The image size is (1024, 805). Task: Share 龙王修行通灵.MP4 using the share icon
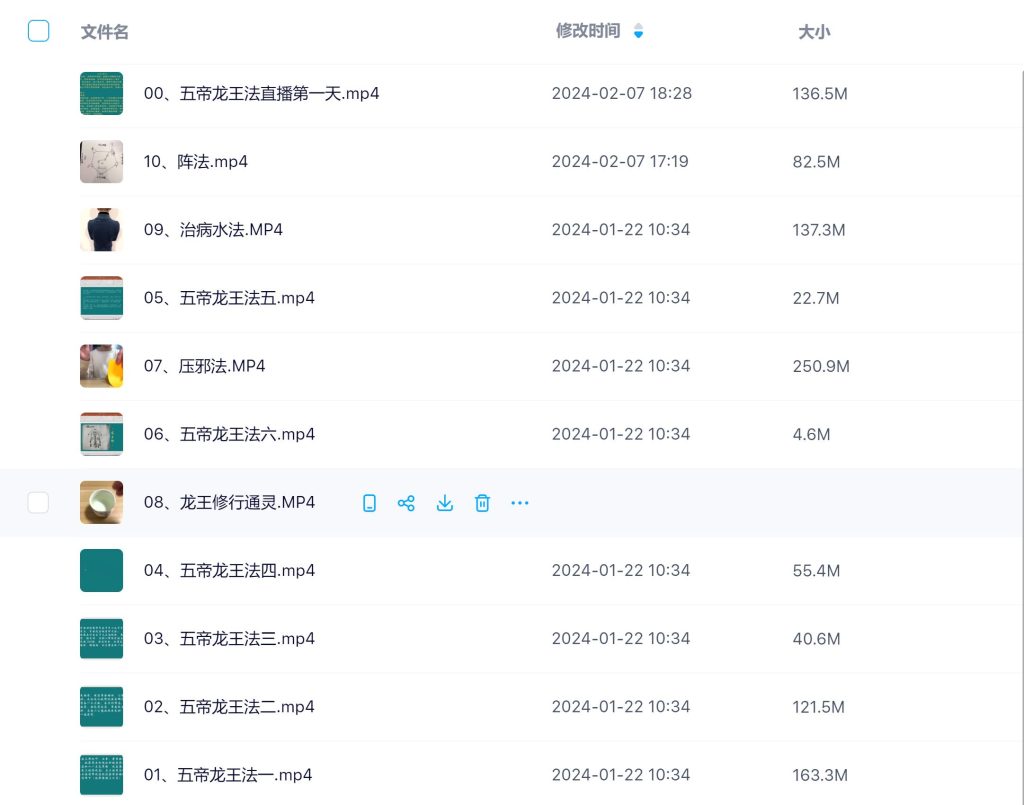pyautogui.click(x=406, y=503)
